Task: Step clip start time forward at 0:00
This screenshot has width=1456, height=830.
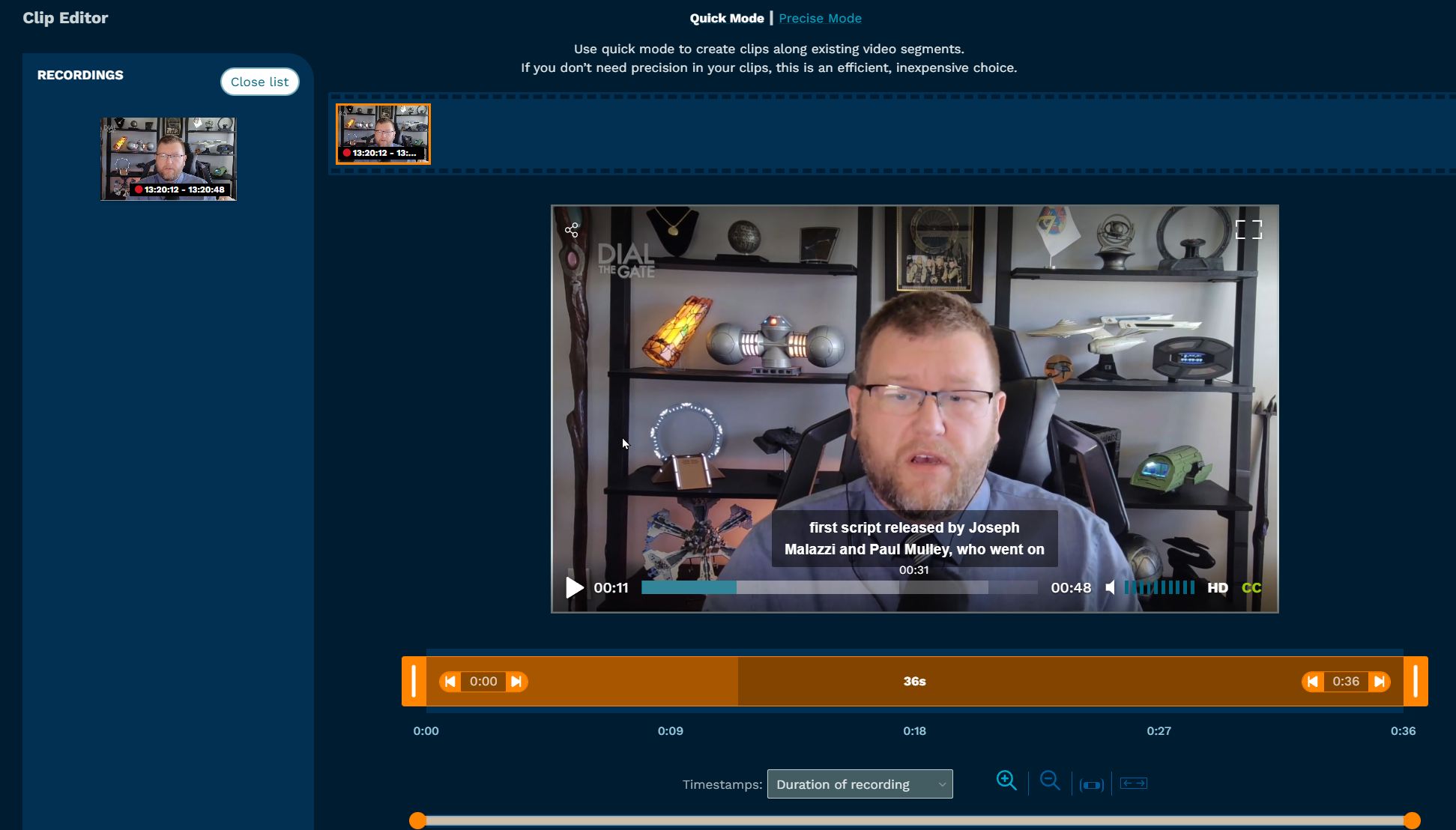Action: coord(516,682)
